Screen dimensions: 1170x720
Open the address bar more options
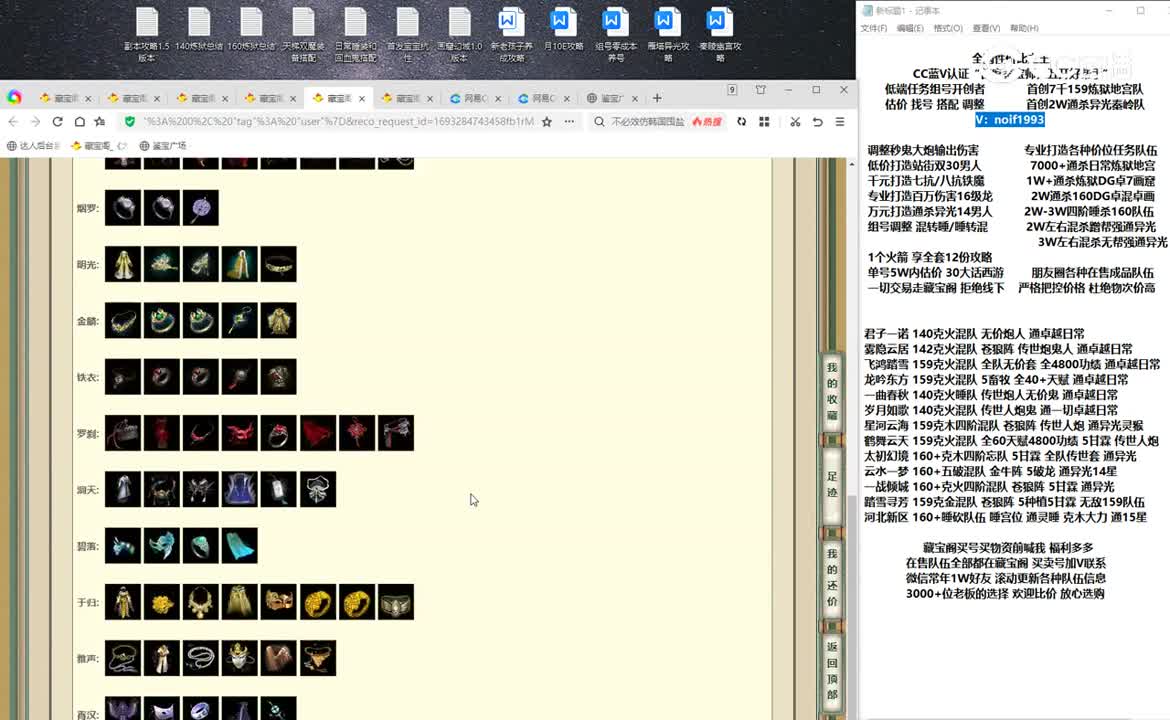click(x=569, y=122)
